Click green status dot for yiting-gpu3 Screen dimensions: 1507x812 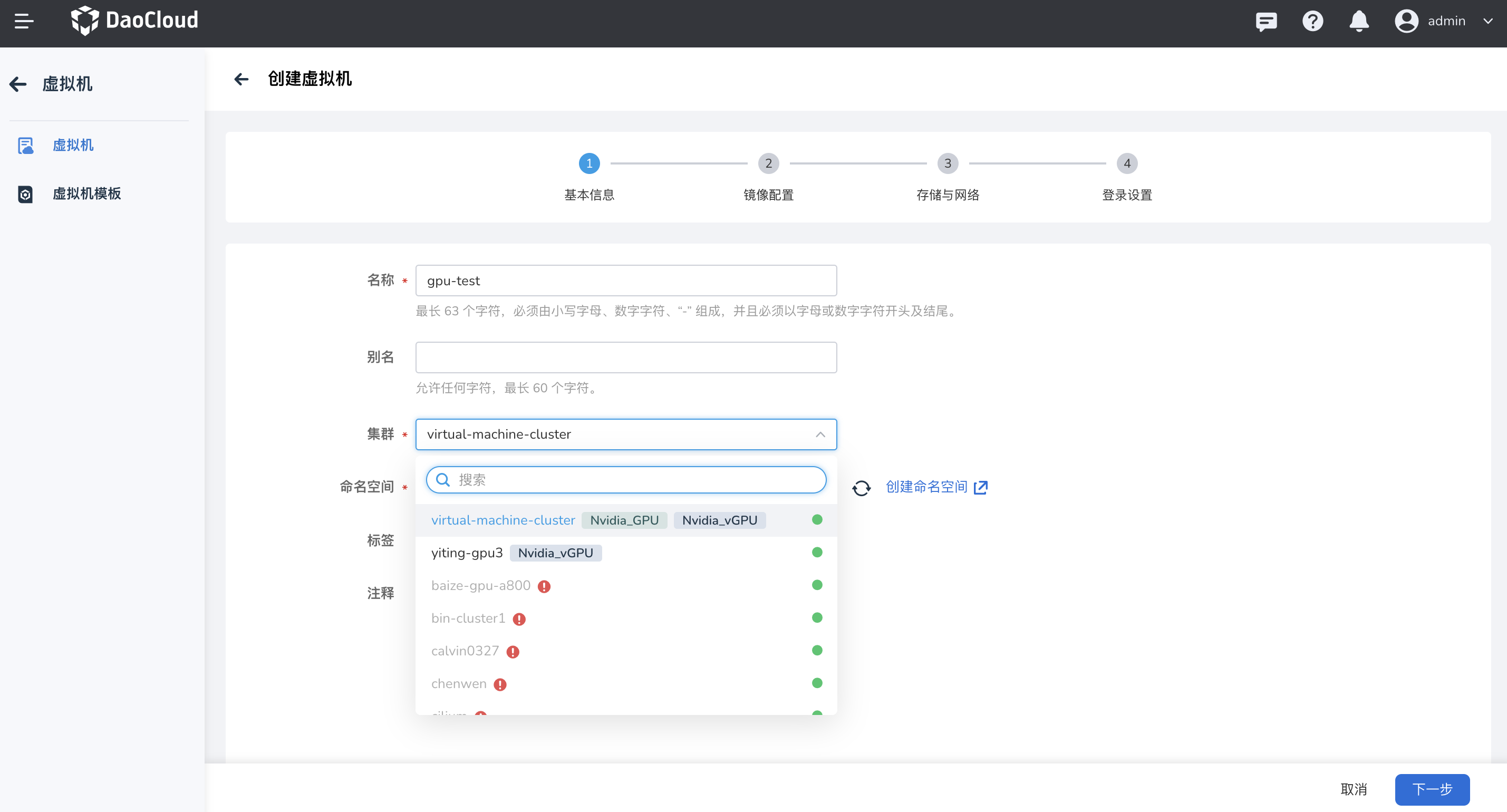[x=817, y=552]
